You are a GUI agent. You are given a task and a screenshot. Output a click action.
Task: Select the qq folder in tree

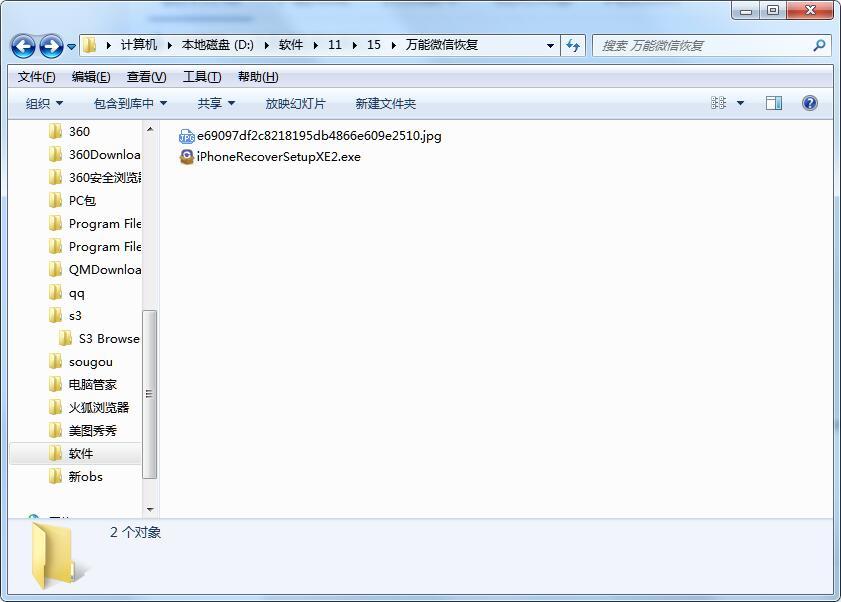click(x=77, y=293)
